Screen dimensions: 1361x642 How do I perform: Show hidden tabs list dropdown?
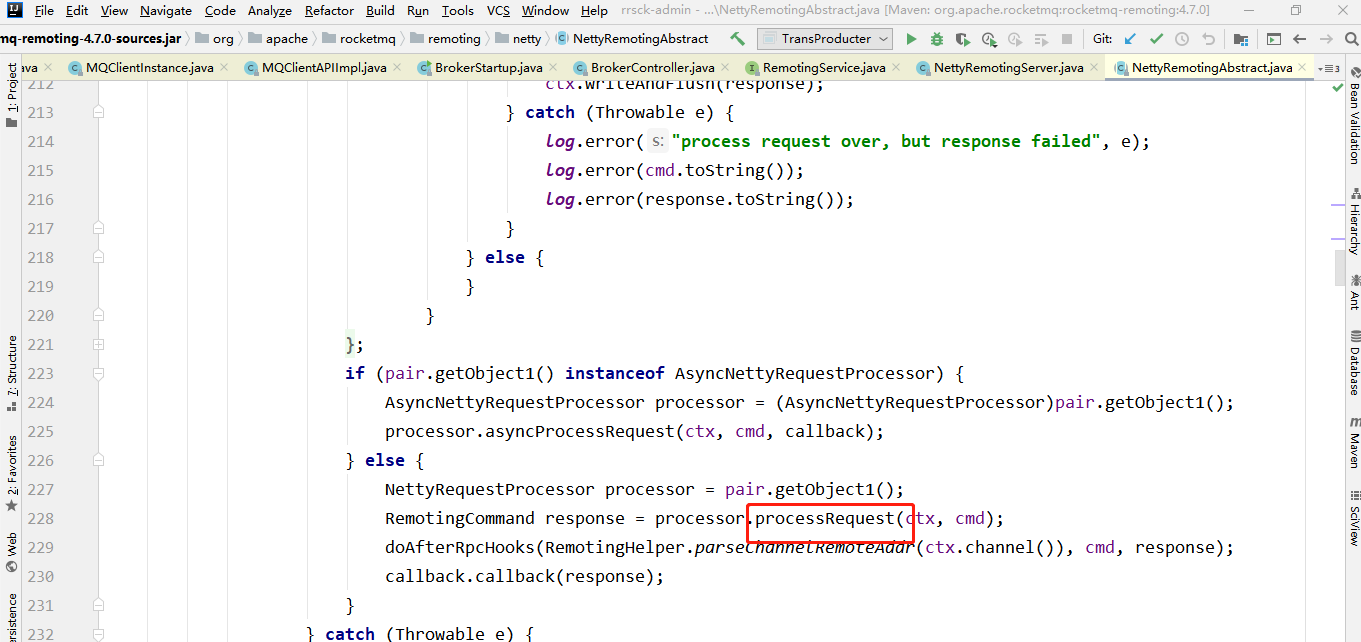point(1329,68)
